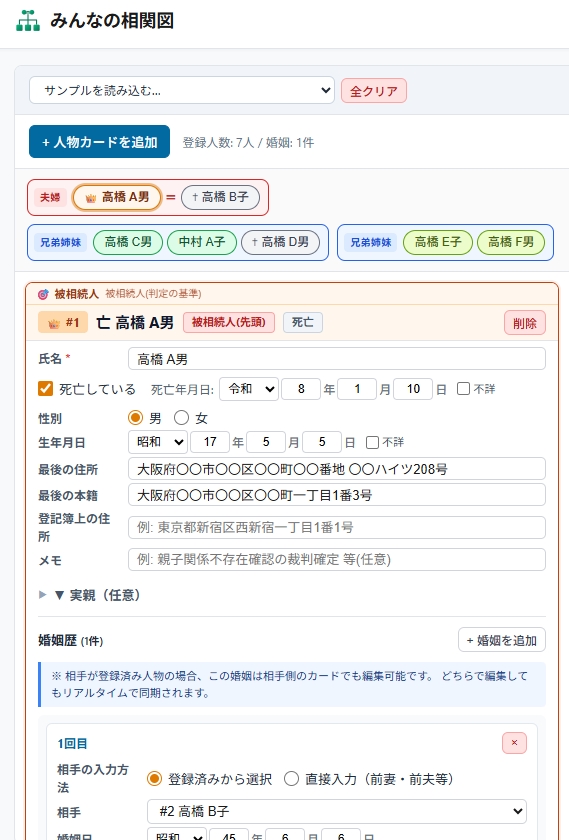The height and width of the screenshot is (840, 569).
Task: Open the サンプルを読み込む dropdown
Action: point(182,90)
